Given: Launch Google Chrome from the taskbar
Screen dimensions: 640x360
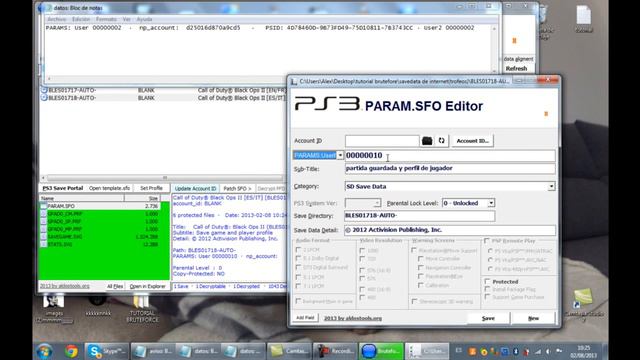Looking at the screenshot, I should (71, 351).
